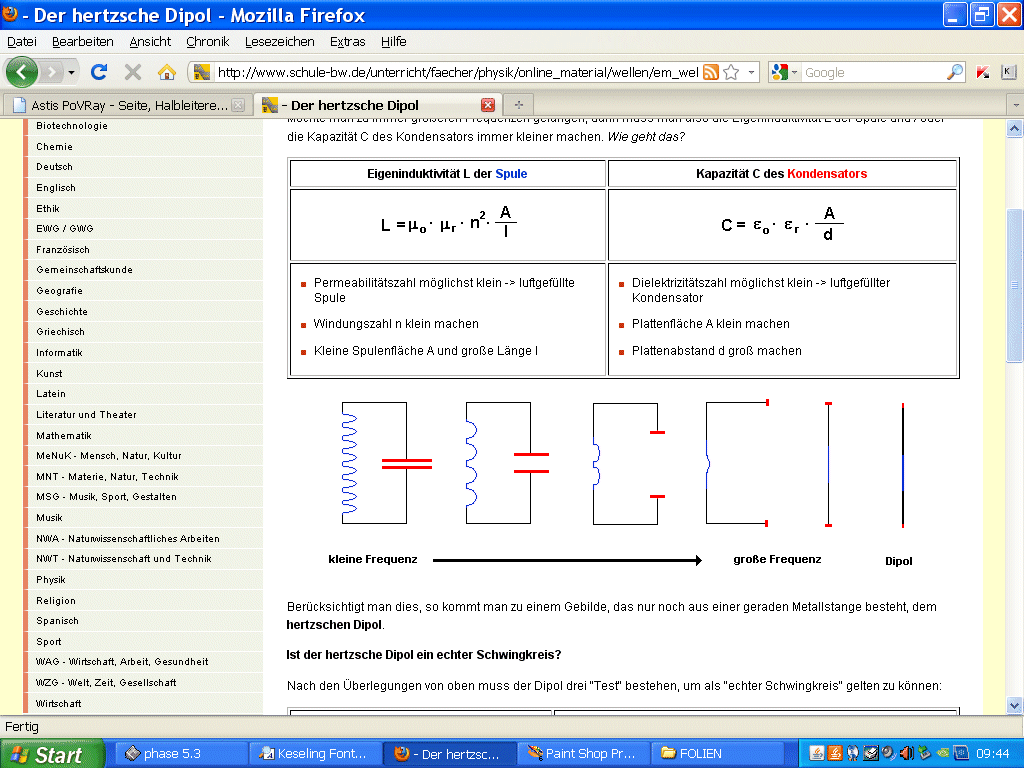Open the Extras menu
Screen dimensions: 1024x768
(347, 41)
